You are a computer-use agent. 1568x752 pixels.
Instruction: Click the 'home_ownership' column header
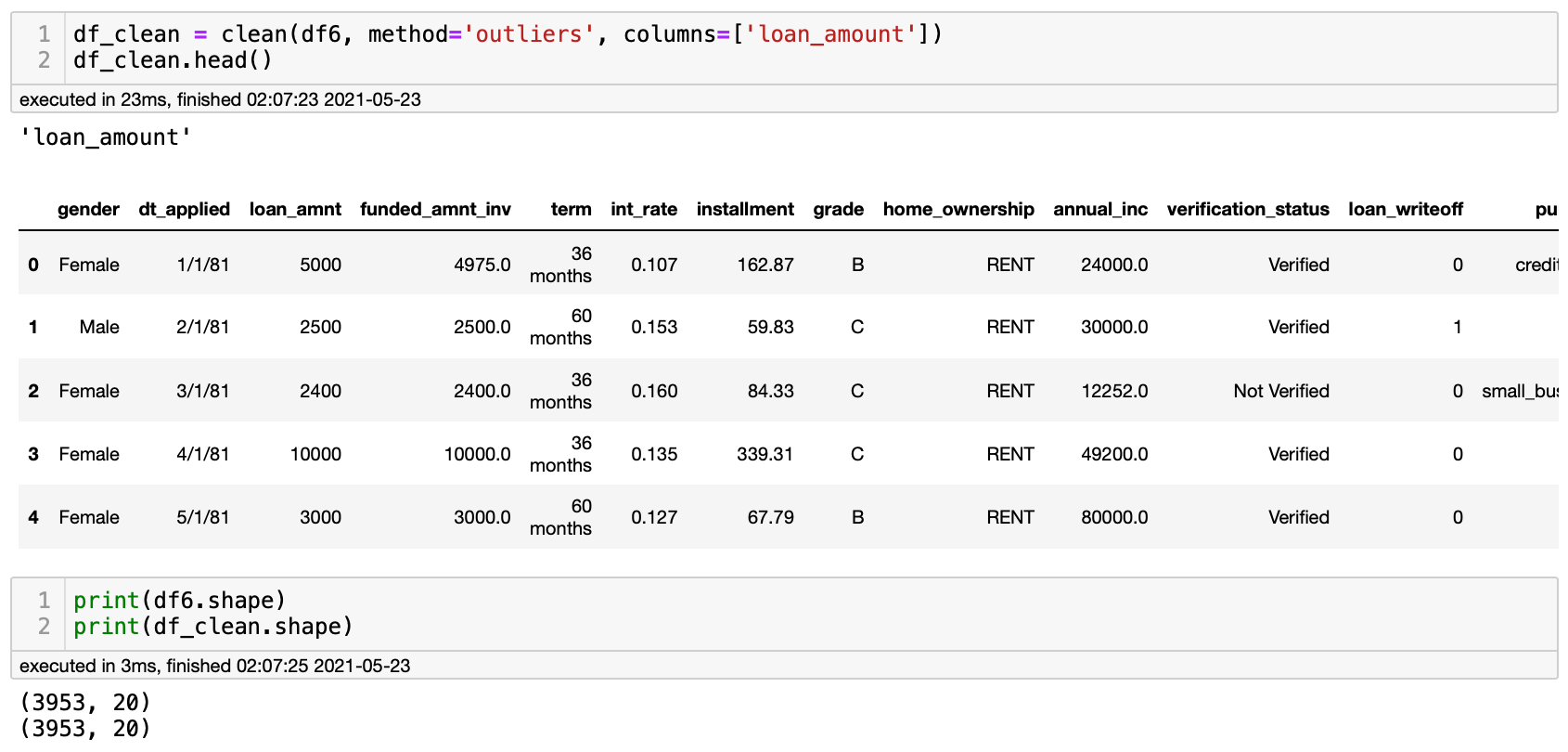pos(958,209)
